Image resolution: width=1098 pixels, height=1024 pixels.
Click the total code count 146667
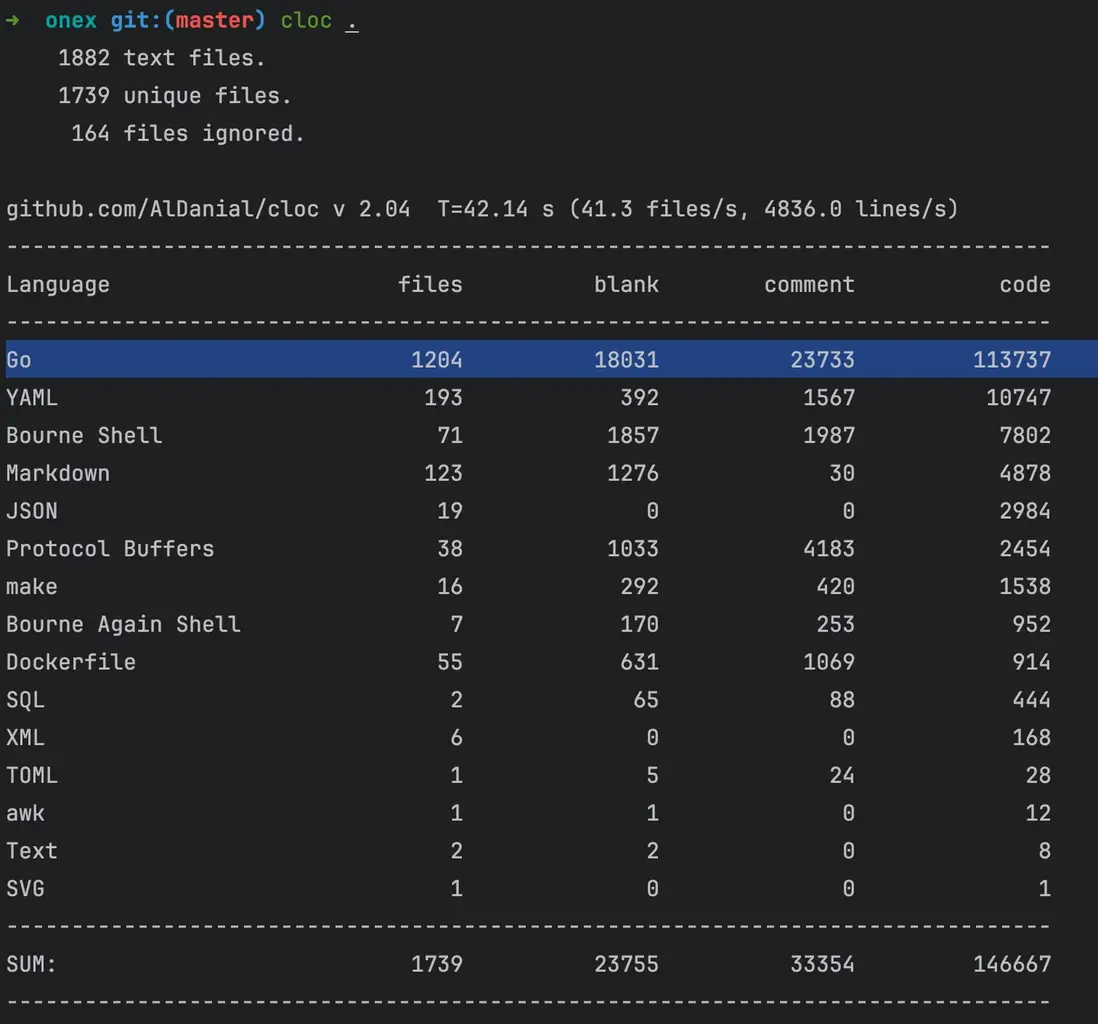point(1012,964)
